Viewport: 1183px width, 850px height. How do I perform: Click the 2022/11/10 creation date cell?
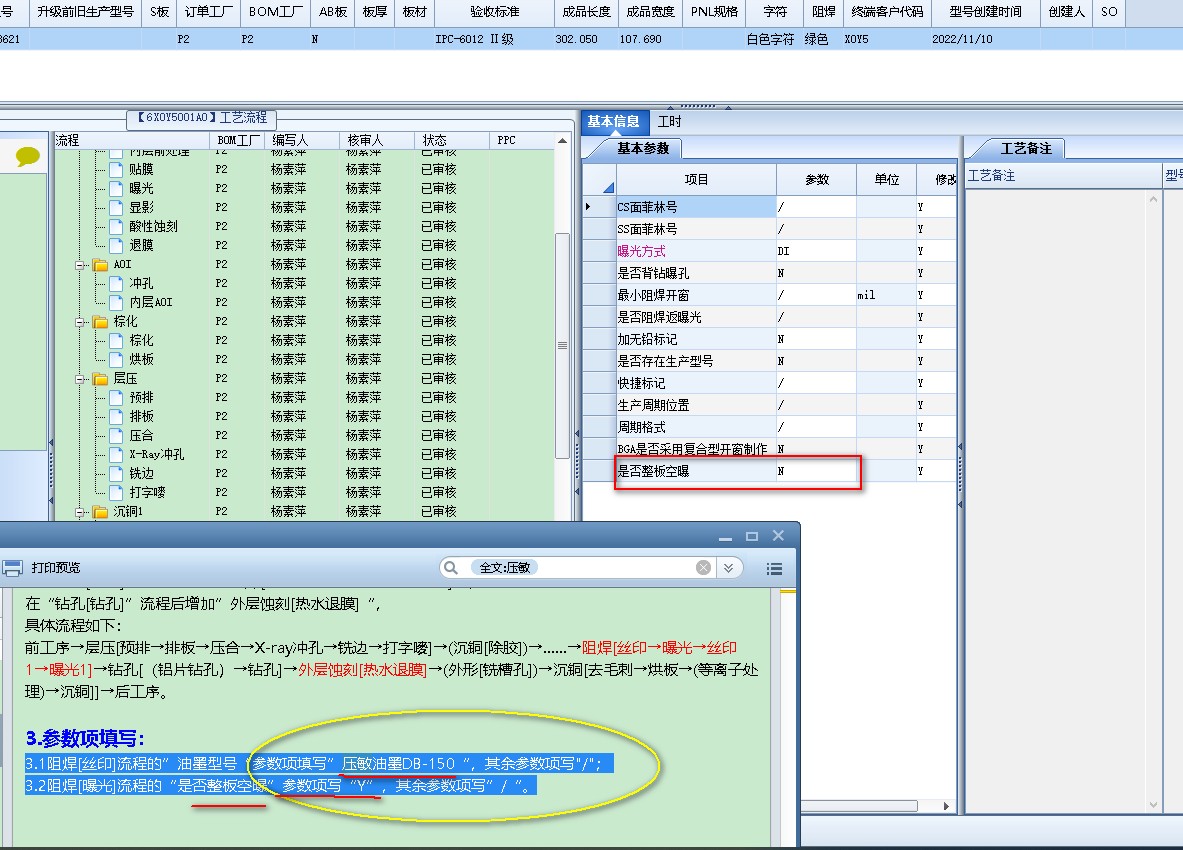click(x=985, y=39)
